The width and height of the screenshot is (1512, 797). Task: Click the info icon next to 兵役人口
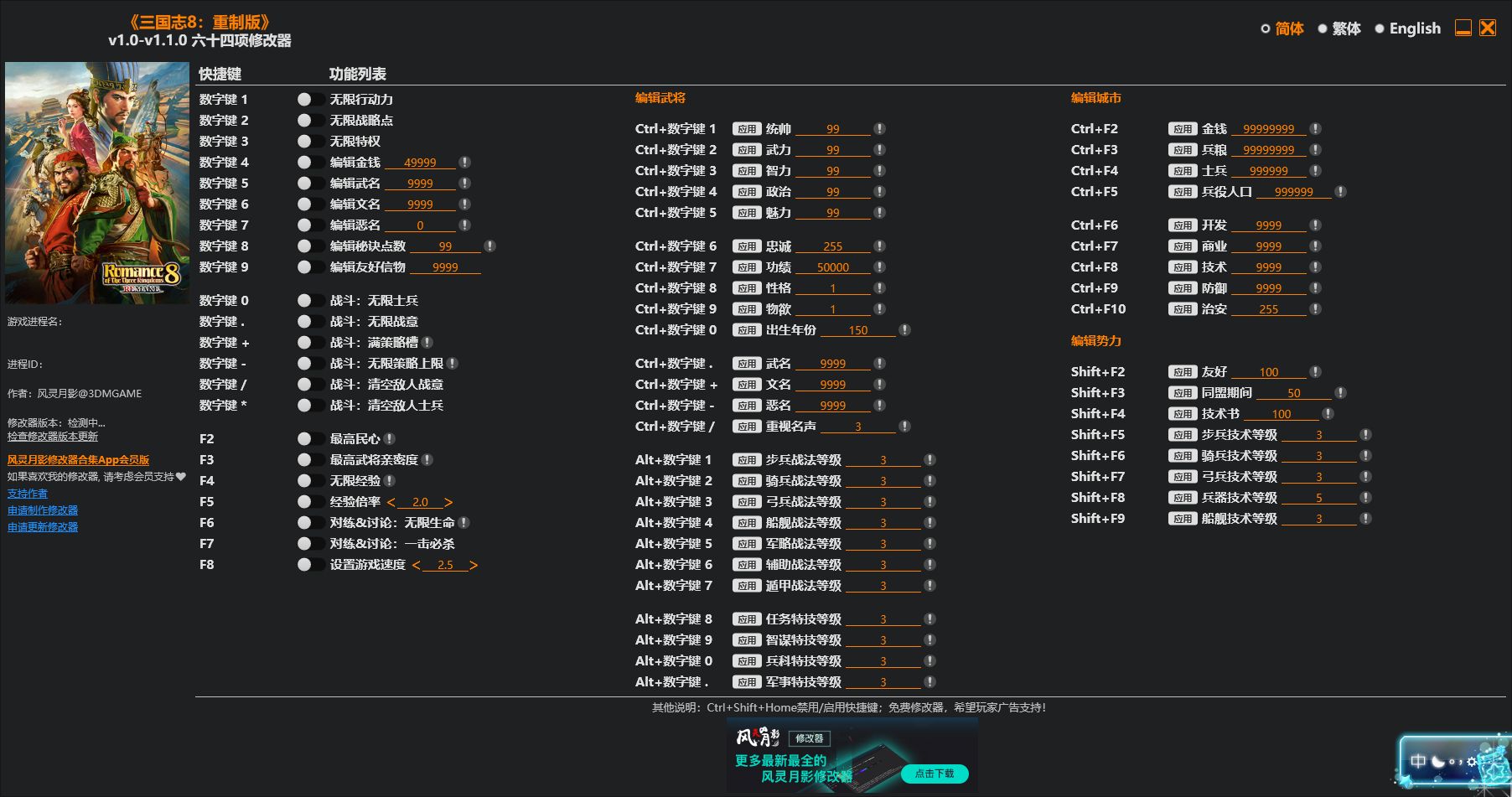1340,192
